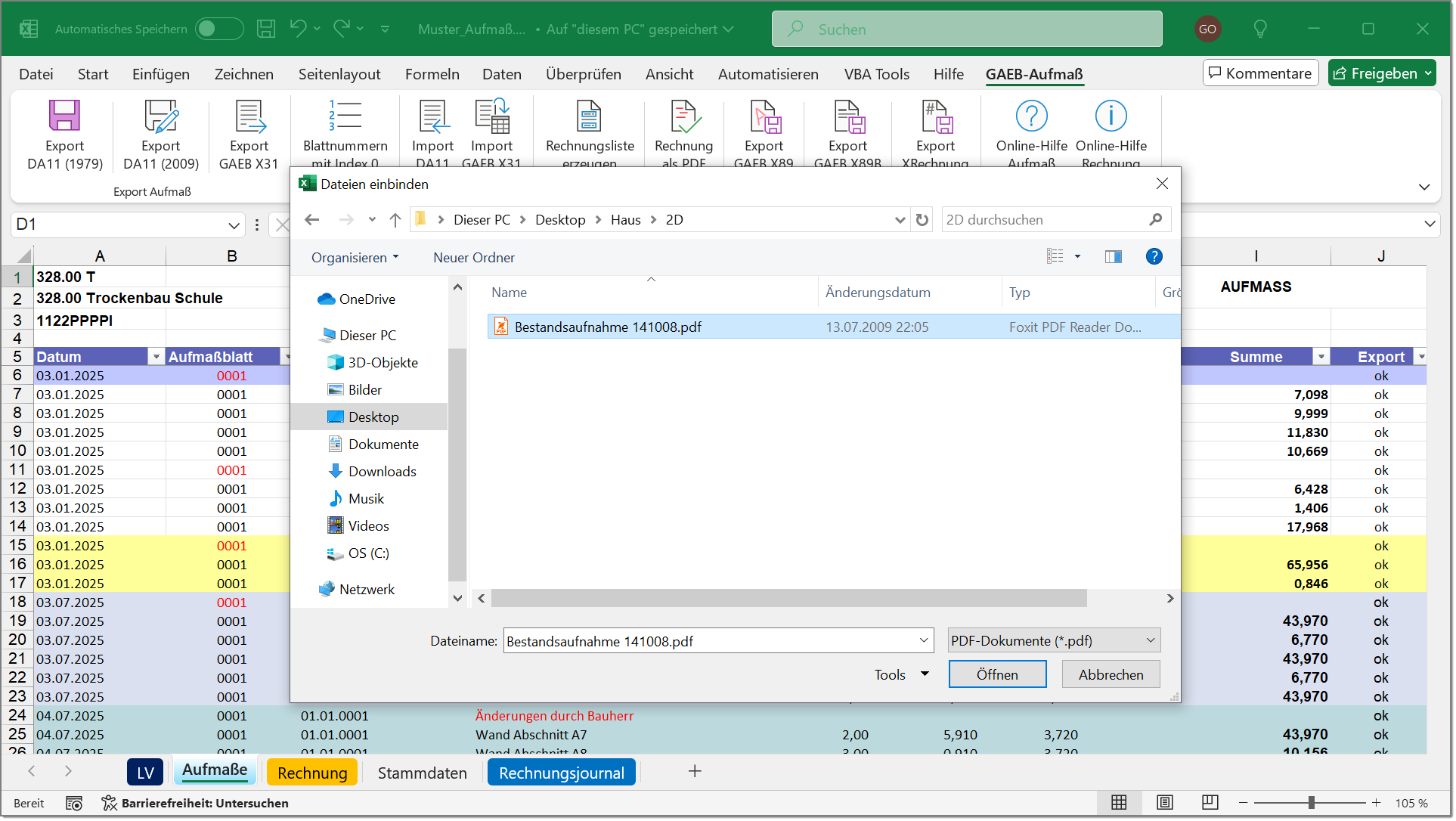
Task: Expand Organisieren dropdown menu
Action: (355, 258)
